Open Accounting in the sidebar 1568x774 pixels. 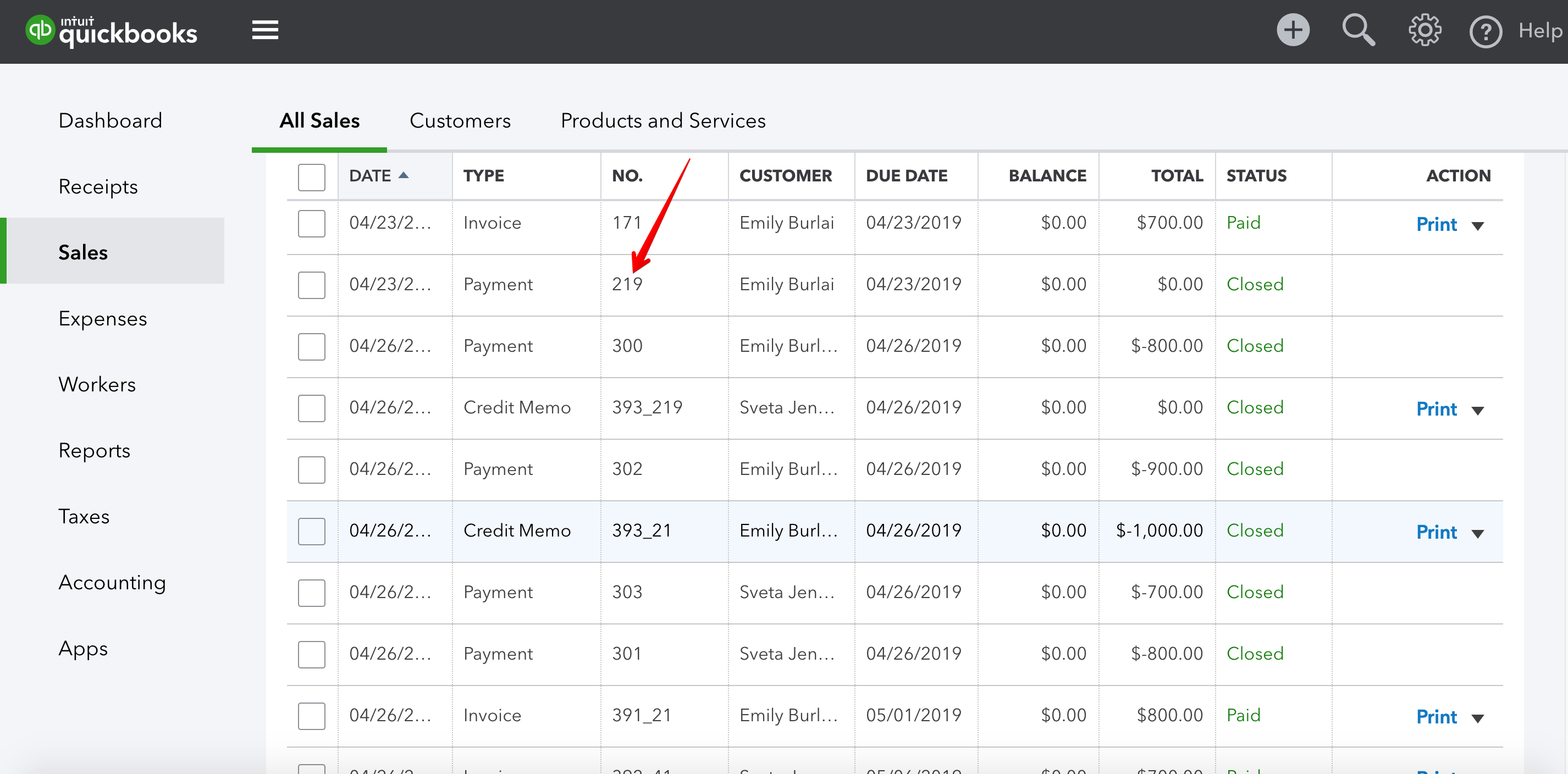112,582
